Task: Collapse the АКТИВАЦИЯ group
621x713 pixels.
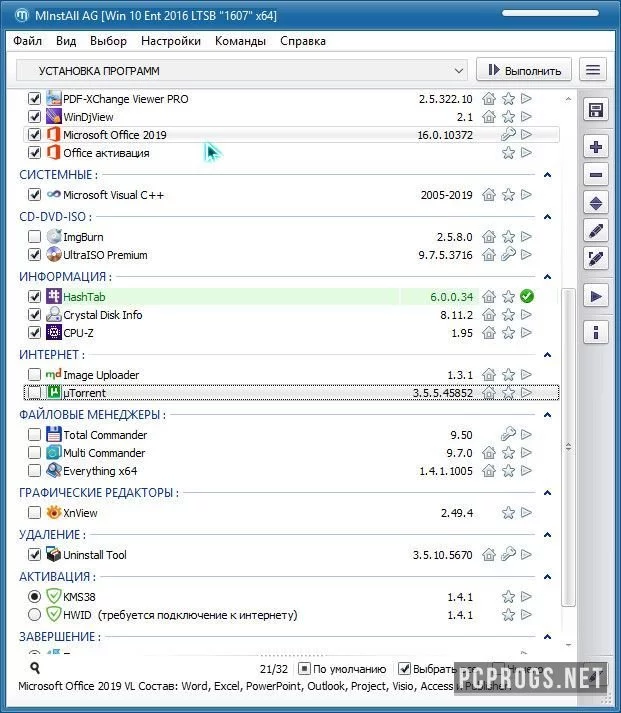Action: 547,577
